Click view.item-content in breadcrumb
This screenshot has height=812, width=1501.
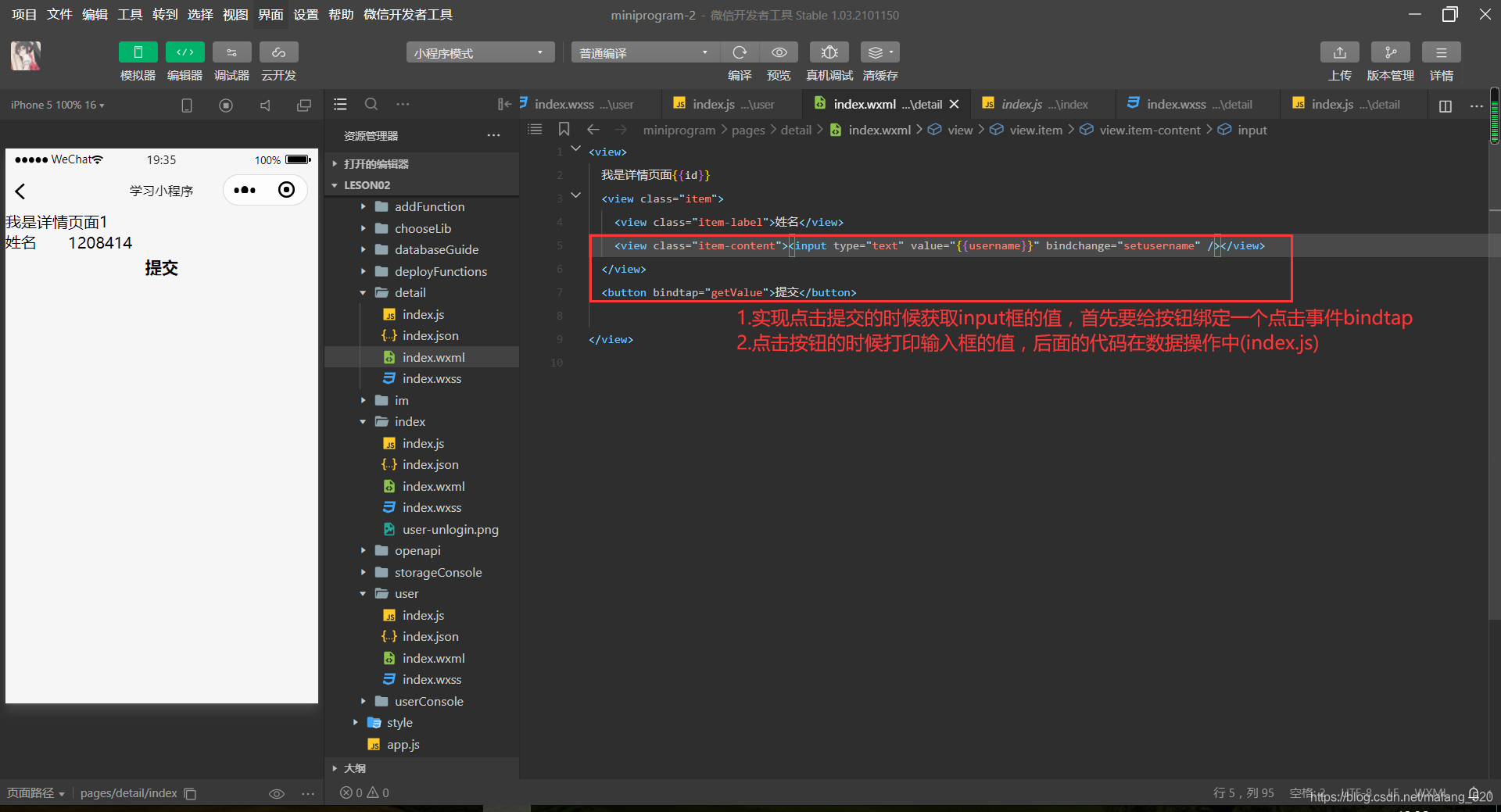coord(1149,130)
